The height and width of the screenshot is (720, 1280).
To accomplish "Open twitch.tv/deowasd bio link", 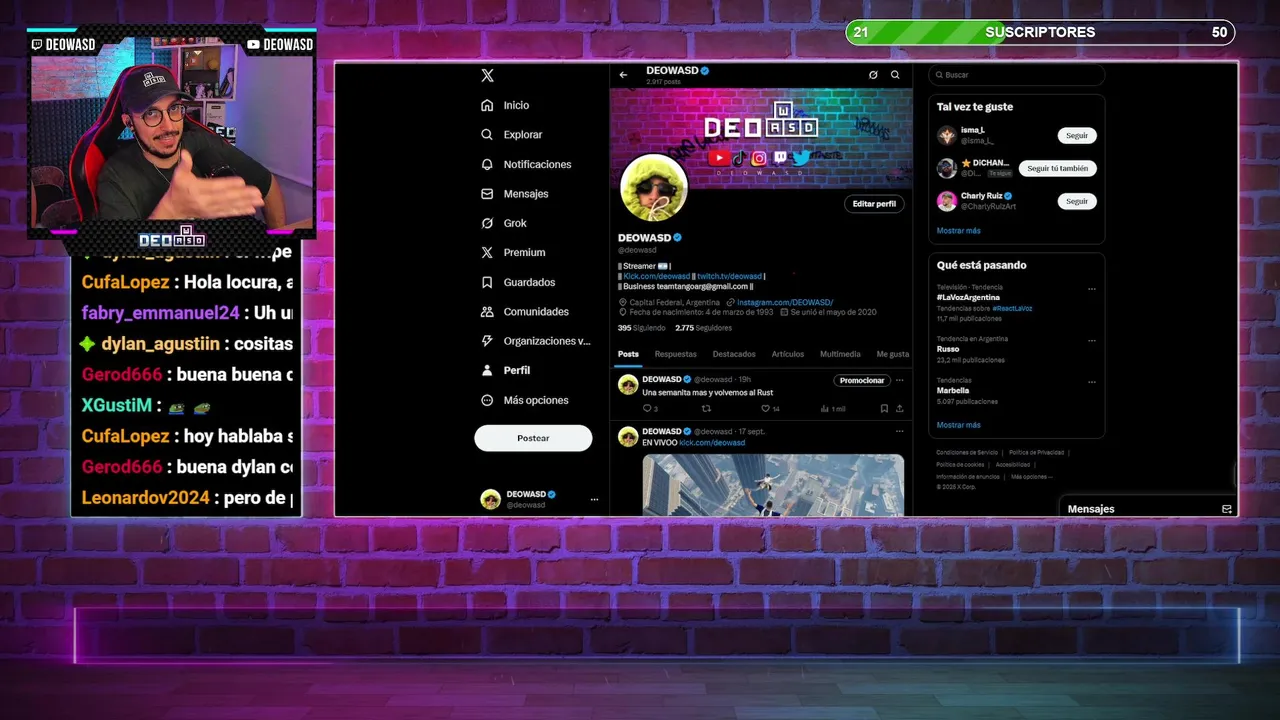I will coord(730,276).
